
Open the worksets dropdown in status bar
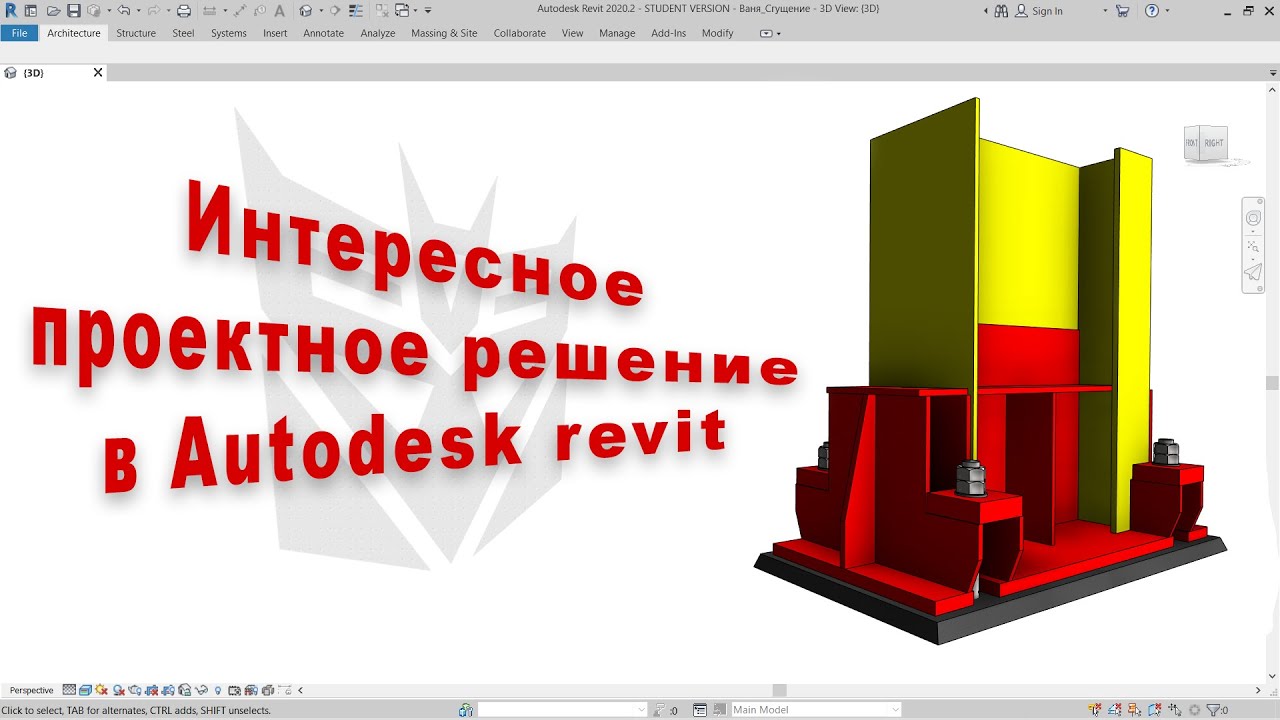(x=563, y=710)
